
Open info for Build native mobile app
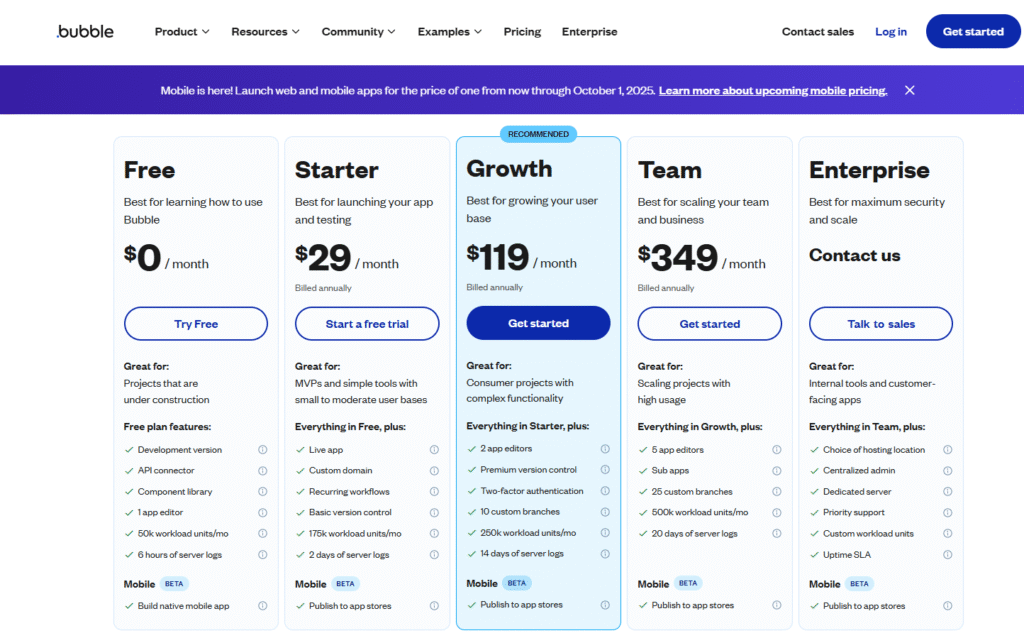coord(263,606)
